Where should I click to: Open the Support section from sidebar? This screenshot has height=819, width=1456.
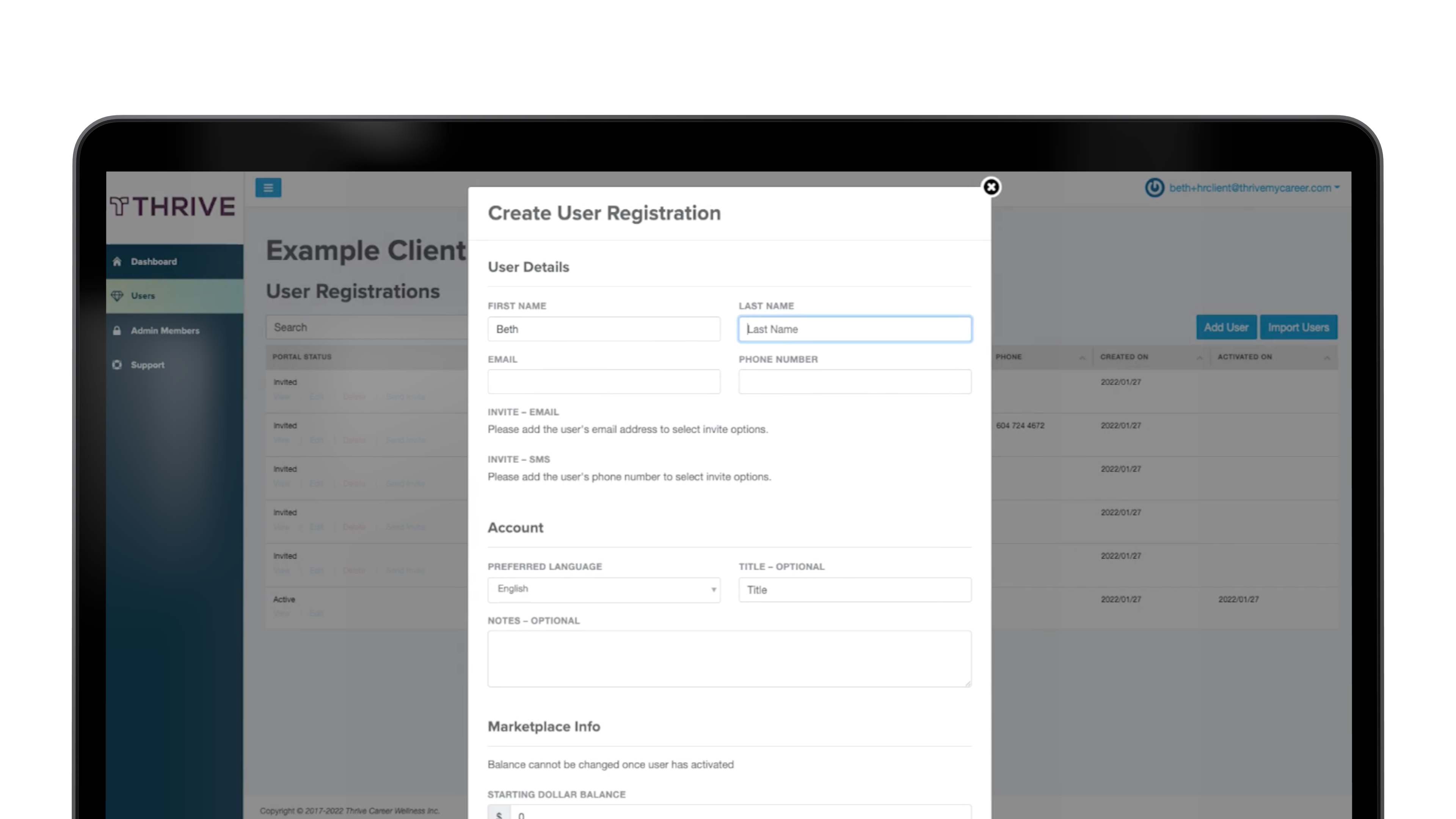tap(147, 364)
